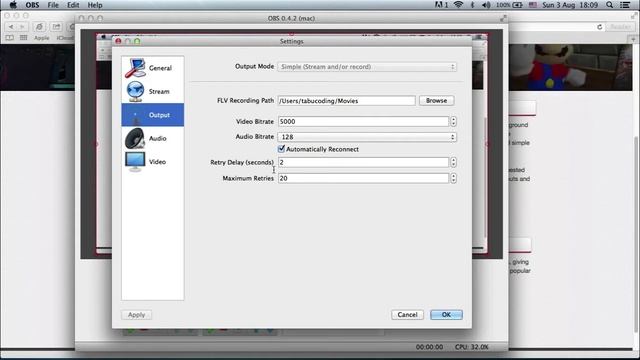Click the input language flag icon

[x=533, y=5]
